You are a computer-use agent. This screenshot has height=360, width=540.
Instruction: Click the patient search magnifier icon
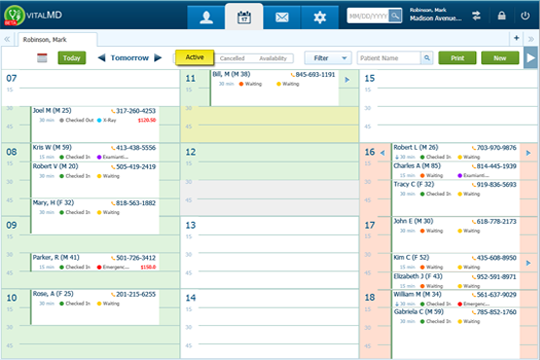(x=427, y=58)
